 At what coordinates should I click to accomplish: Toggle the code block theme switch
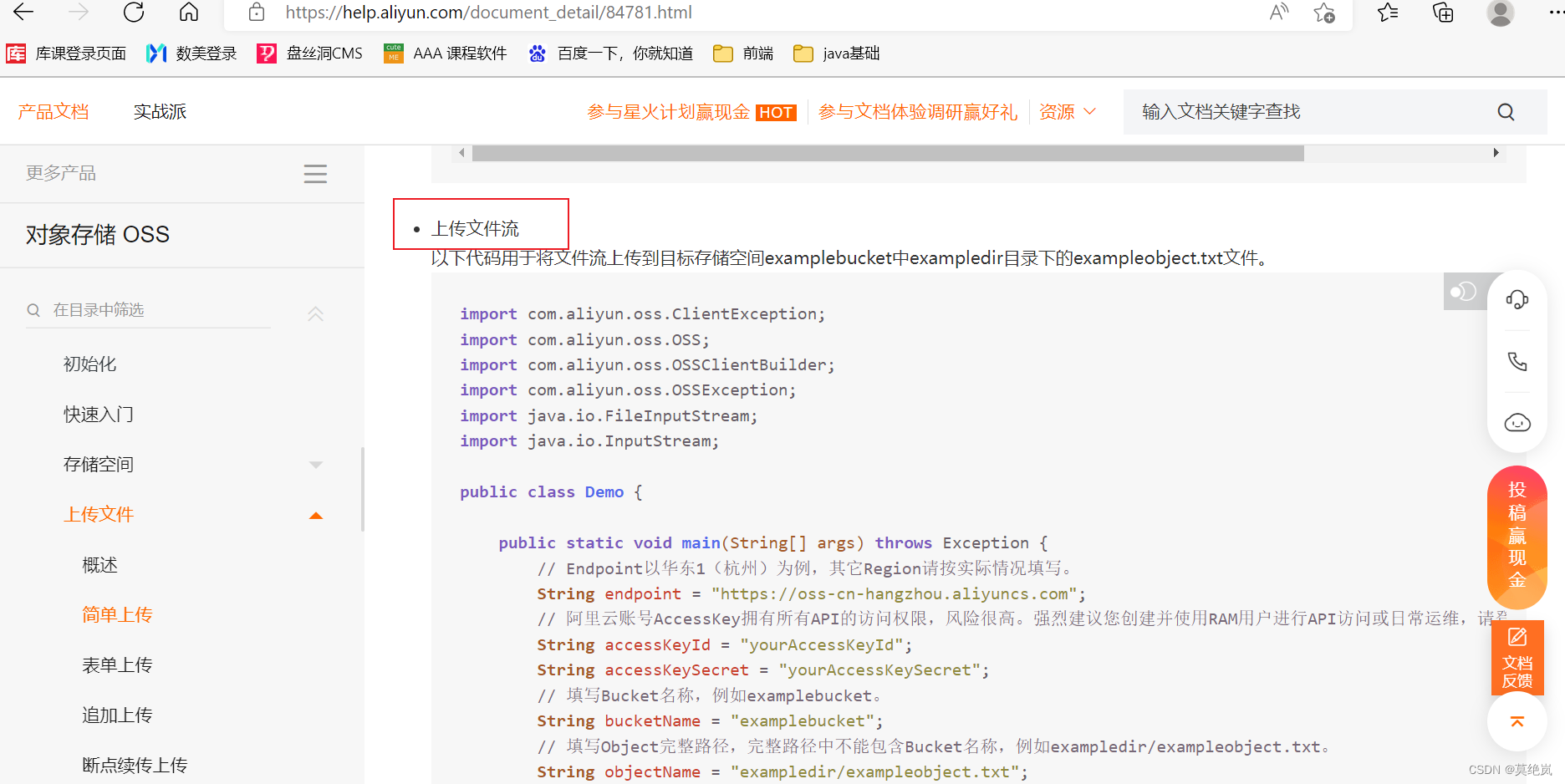click(1464, 292)
